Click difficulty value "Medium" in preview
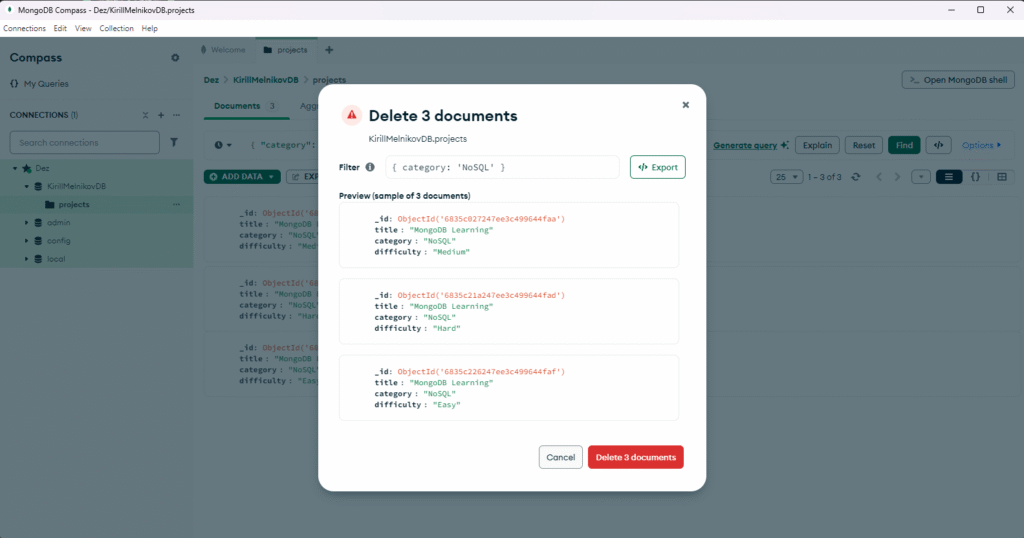This screenshot has width=1024, height=538. coord(451,252)
